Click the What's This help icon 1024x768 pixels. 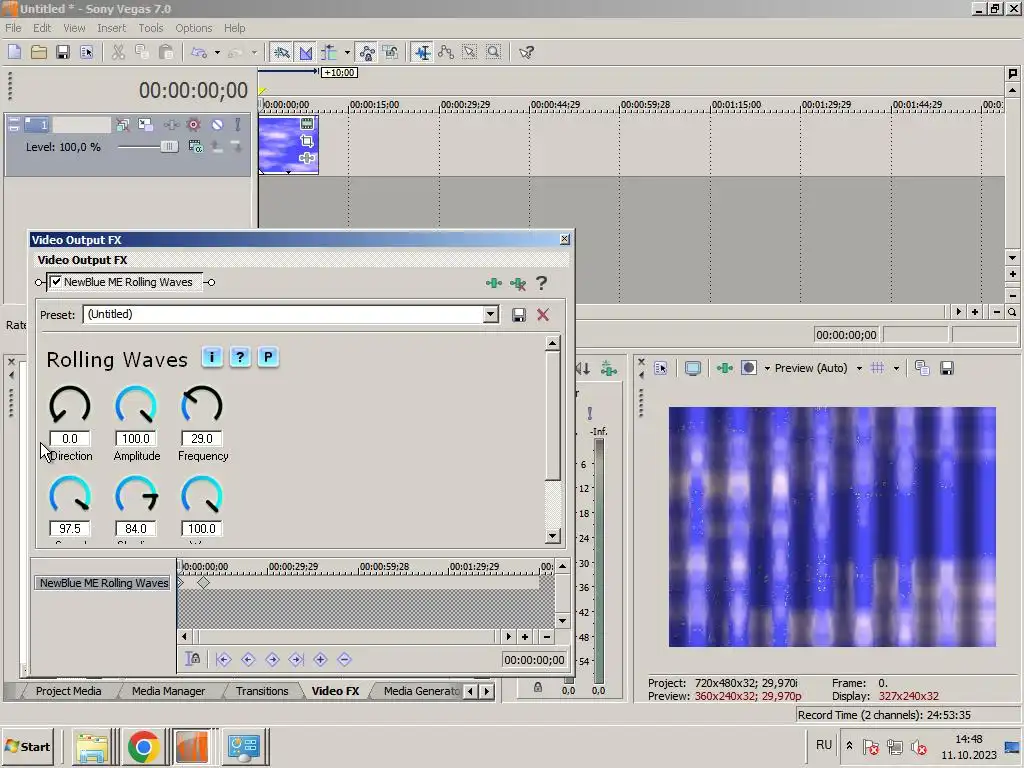coord(526,52)
